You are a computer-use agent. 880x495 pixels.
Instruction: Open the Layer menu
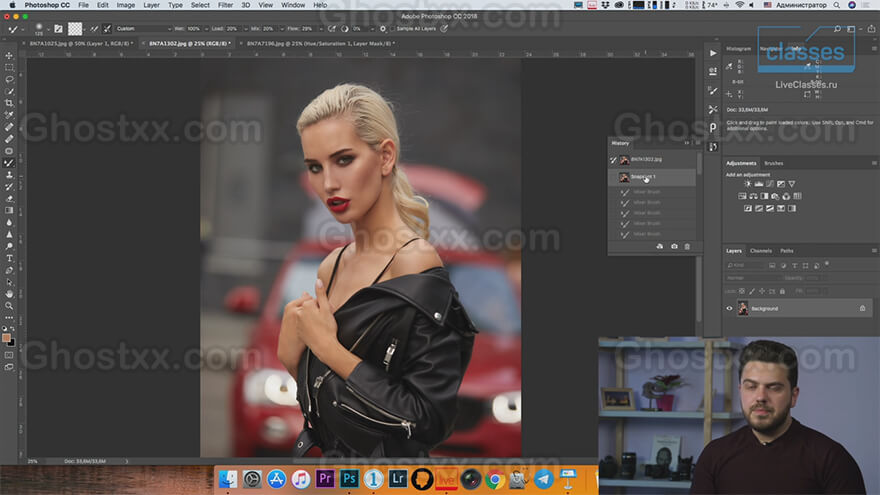[151, 5]
